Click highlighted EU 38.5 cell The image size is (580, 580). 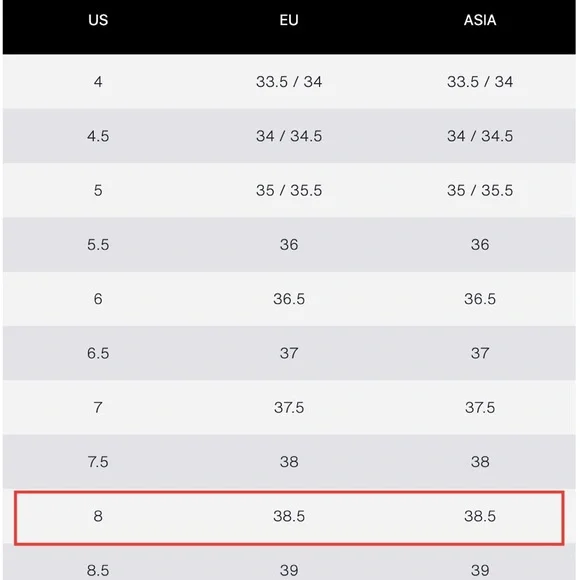coord(289,516)
